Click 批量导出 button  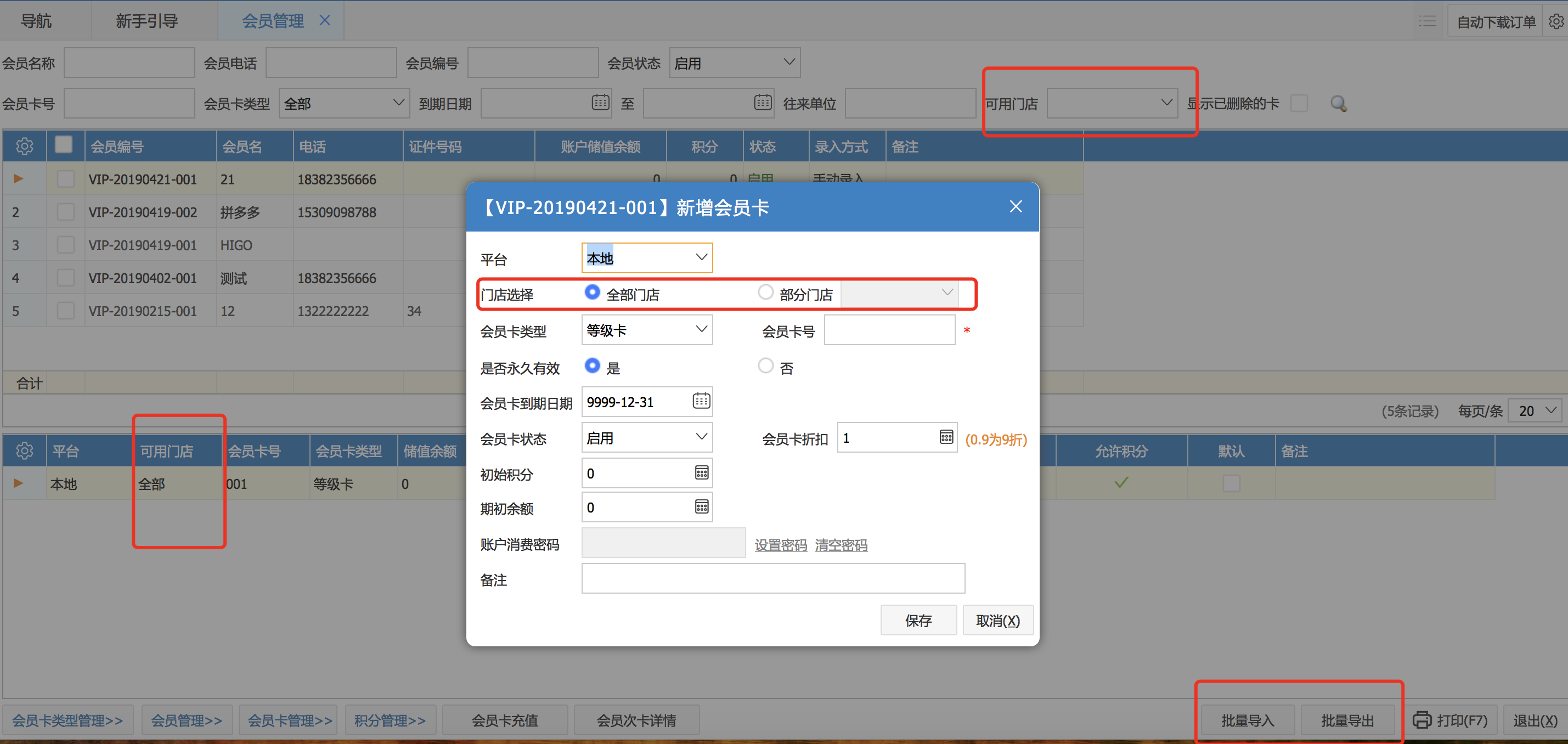point(1347,720)
